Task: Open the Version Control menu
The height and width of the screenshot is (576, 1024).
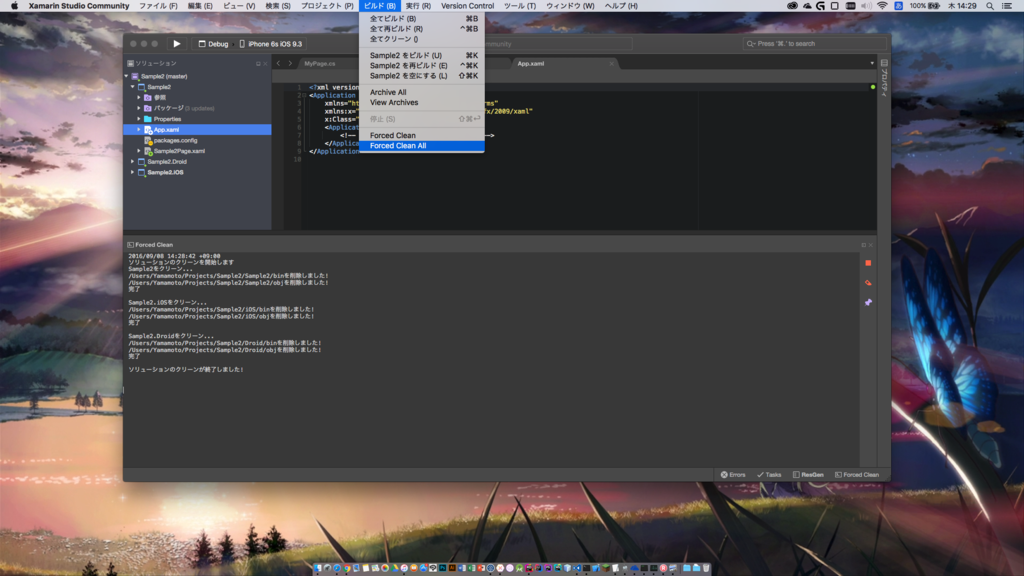Action: tap(468, 6)
